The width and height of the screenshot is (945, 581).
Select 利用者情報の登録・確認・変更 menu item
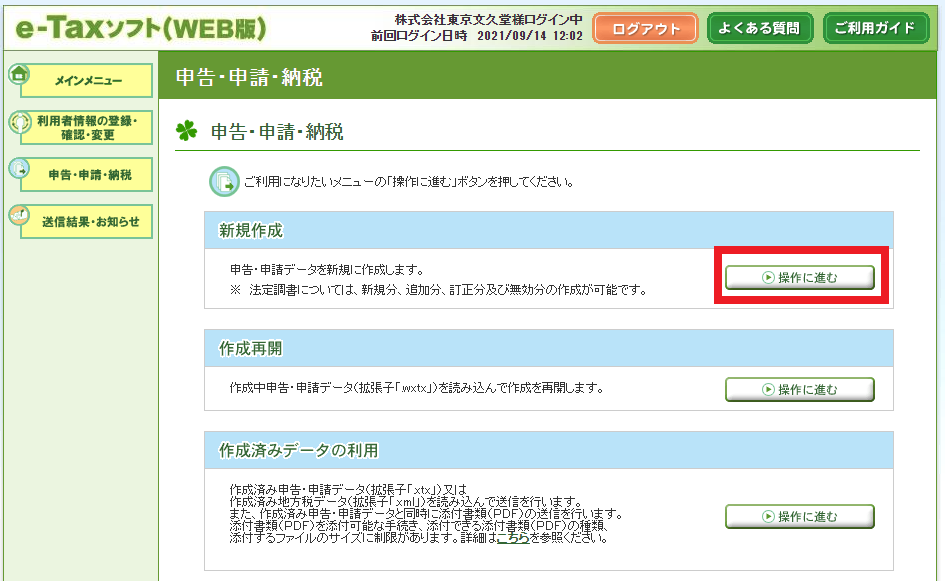coord(89,128)
